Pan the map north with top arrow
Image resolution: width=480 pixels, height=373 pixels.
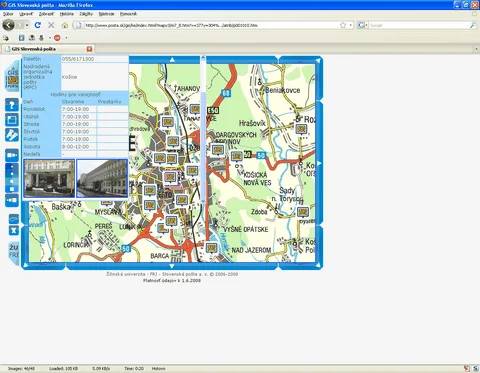point(172,60)
